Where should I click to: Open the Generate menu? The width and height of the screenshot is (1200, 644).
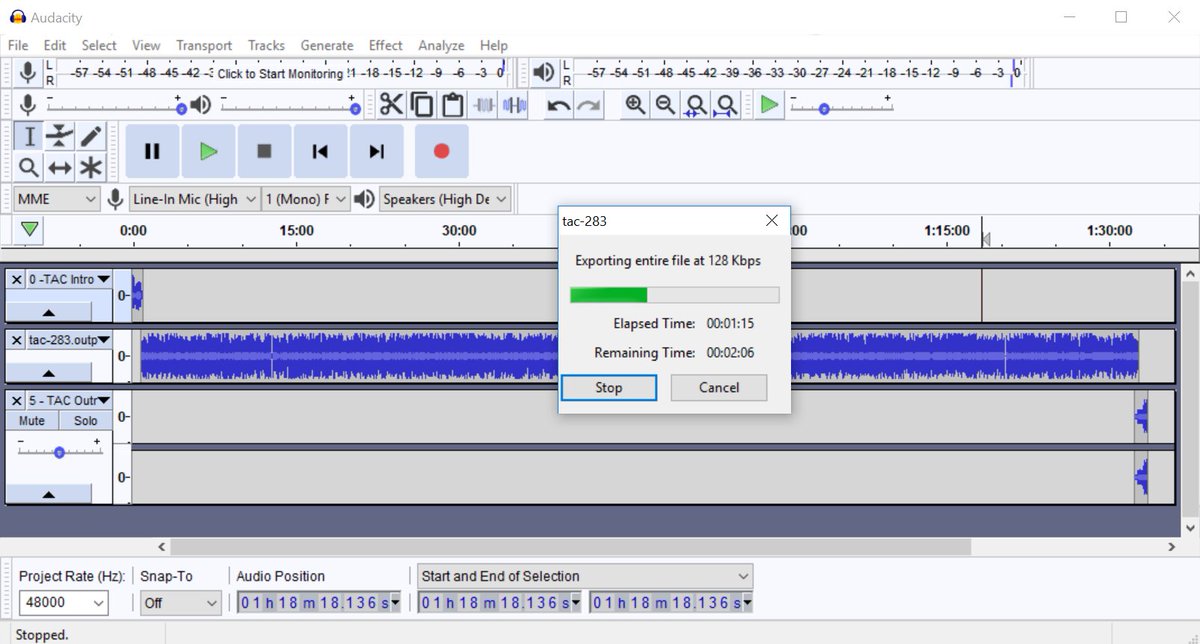point(327,45)
